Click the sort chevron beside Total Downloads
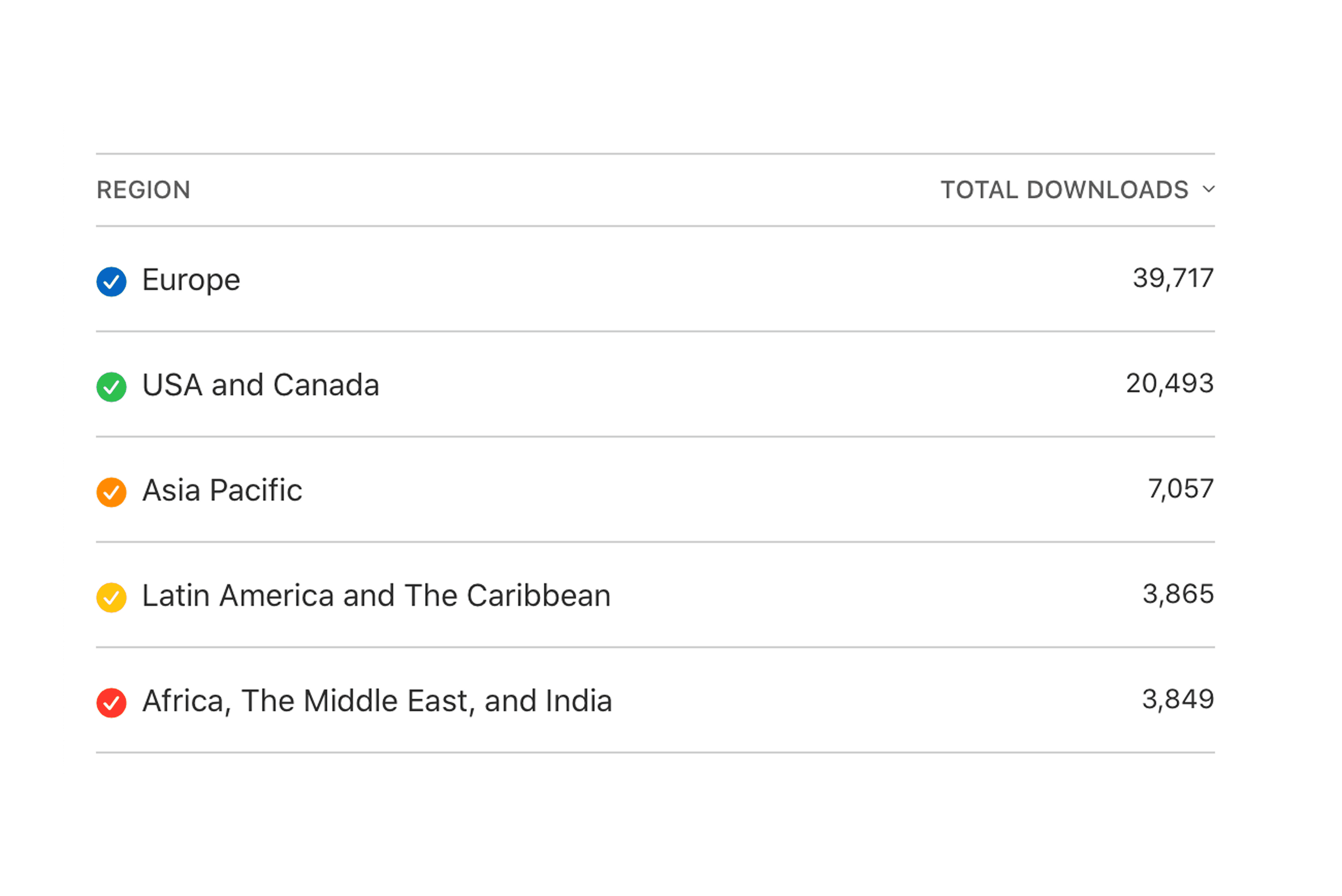1342x896 pixels. 1208,189
